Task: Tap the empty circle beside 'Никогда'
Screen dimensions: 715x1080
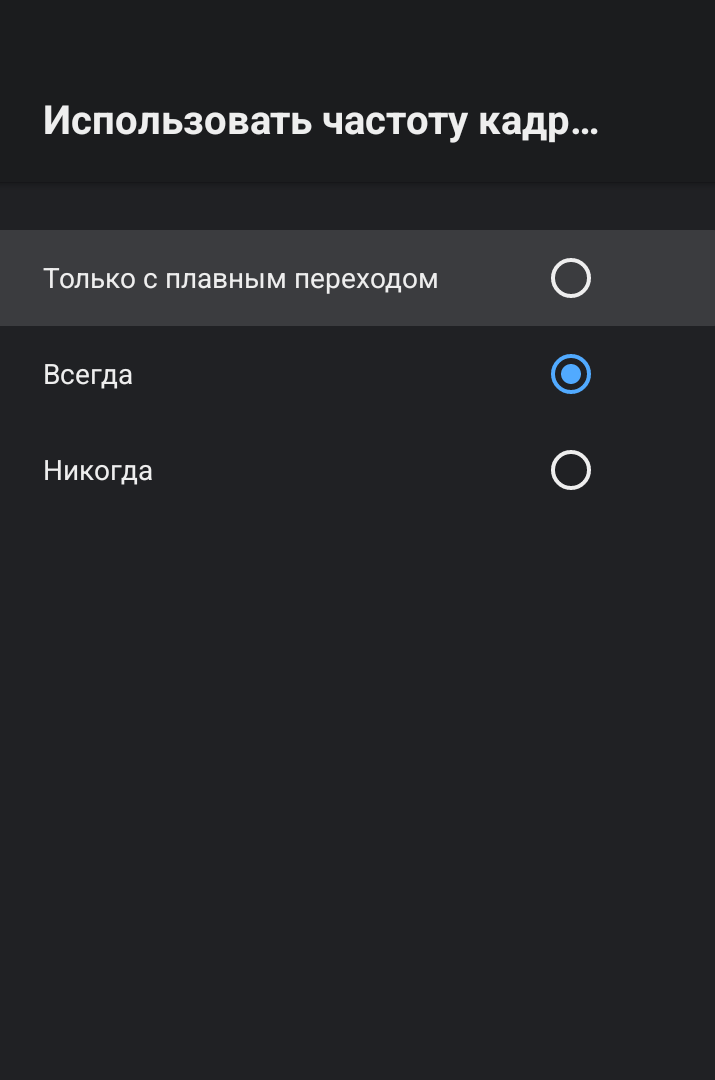Action: click(570, 470)
